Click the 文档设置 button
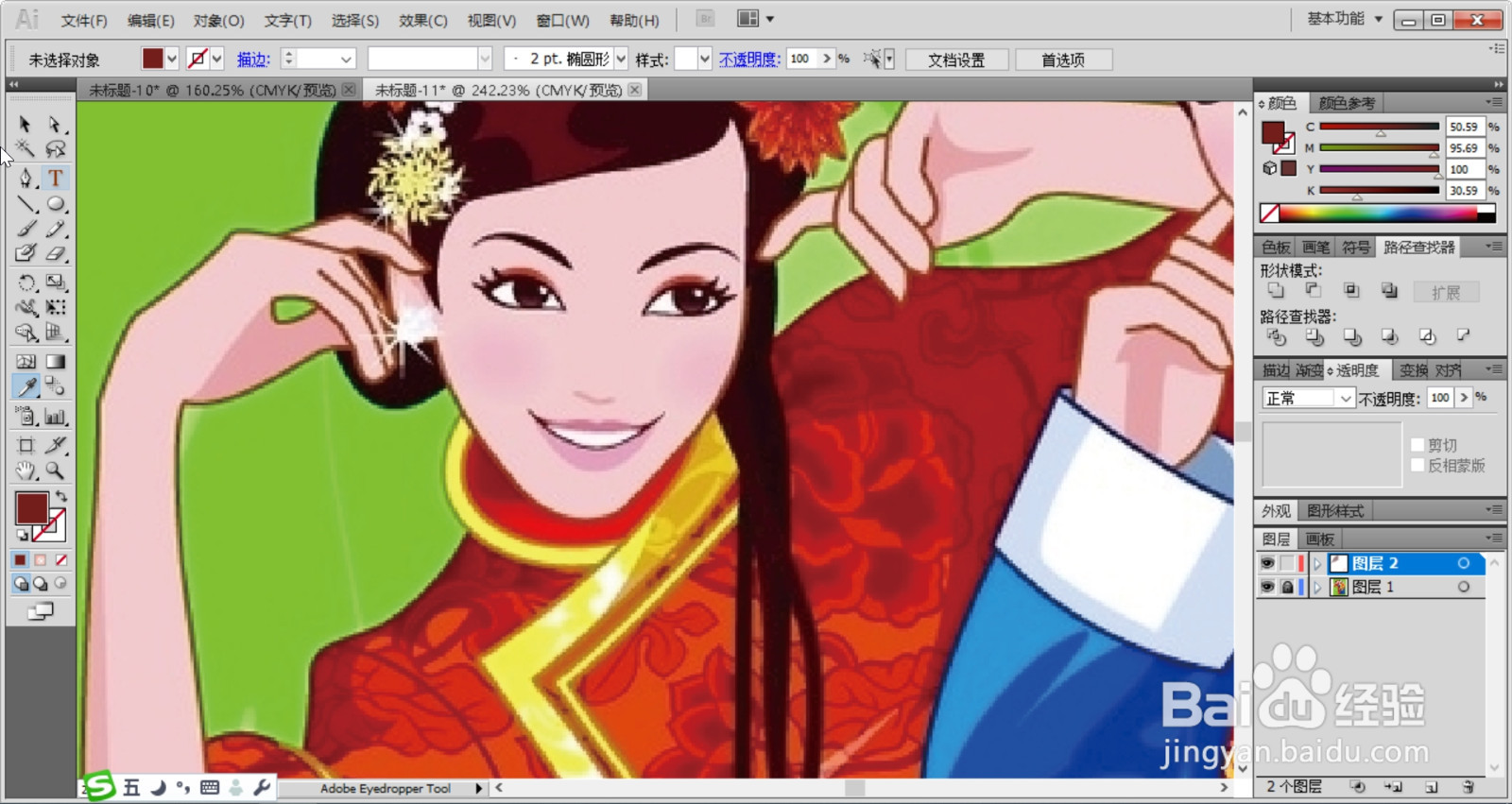The width and height of the screenshot is (1512, 804). 956,60
